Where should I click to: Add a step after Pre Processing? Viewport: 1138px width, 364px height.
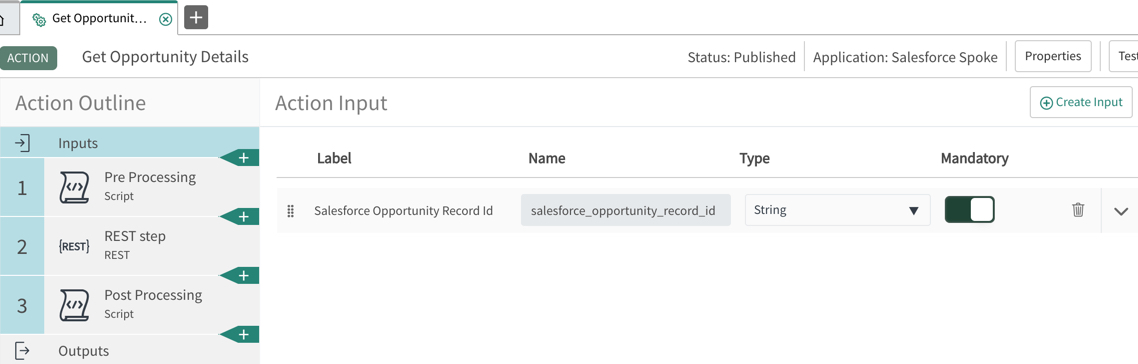point(240,216)
